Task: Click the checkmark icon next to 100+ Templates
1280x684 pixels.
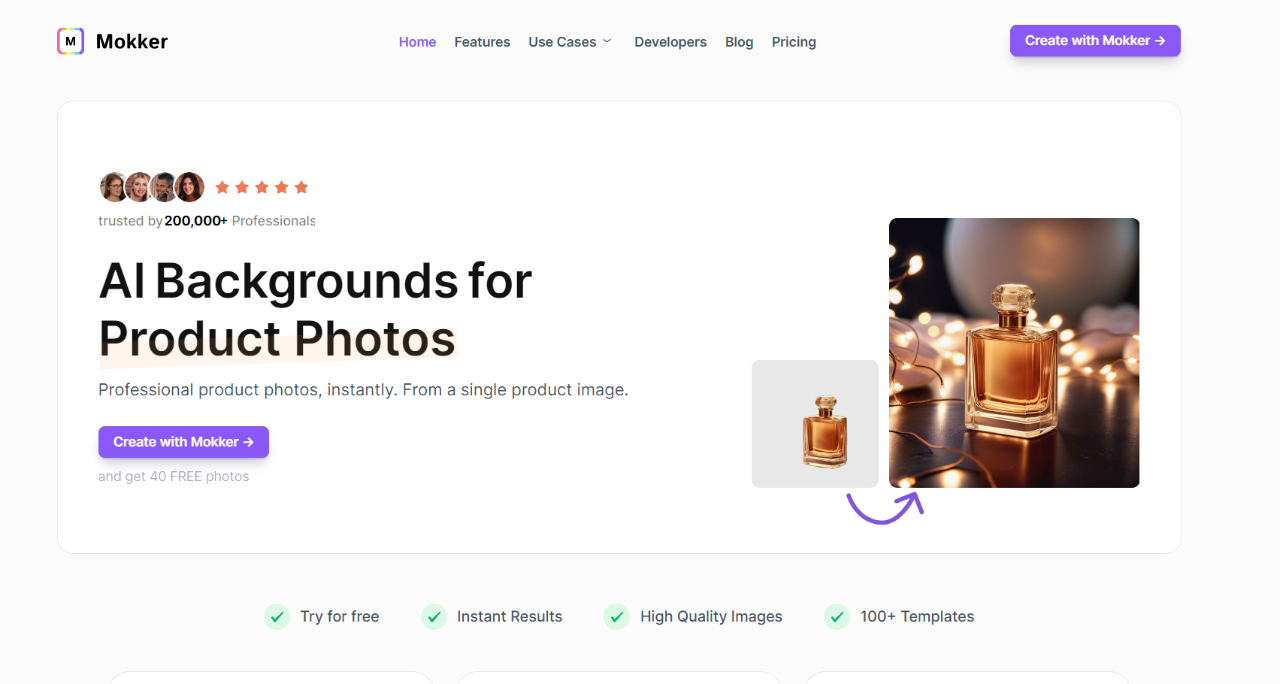Action: (837, 616)
